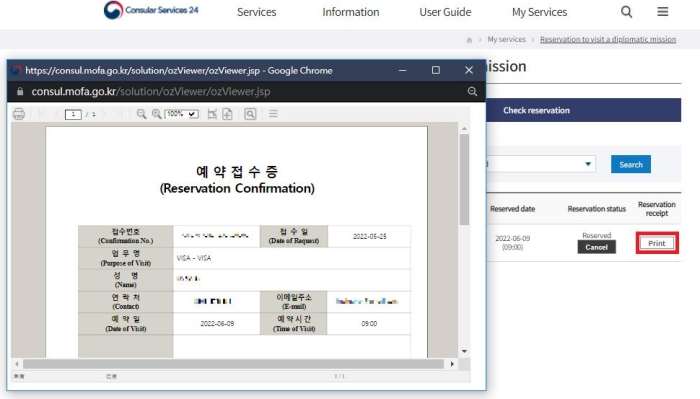Click Reservation to visit a diplomatic mission breadcrumb
Image resolution: width=700 pixels, height=399 pixels.
[608, 39]
